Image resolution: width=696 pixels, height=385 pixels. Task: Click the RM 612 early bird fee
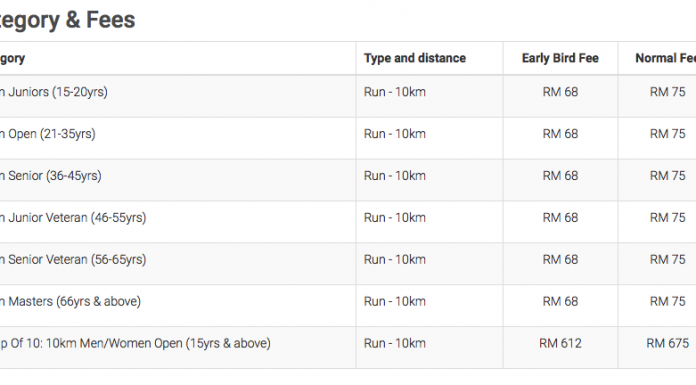click(x=560, y=343)
